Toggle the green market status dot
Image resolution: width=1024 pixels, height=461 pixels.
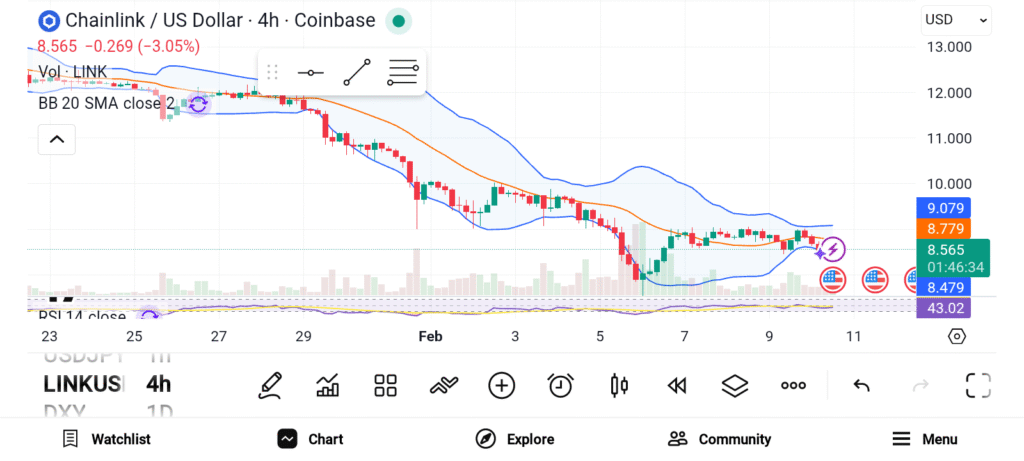click(398, 20)
